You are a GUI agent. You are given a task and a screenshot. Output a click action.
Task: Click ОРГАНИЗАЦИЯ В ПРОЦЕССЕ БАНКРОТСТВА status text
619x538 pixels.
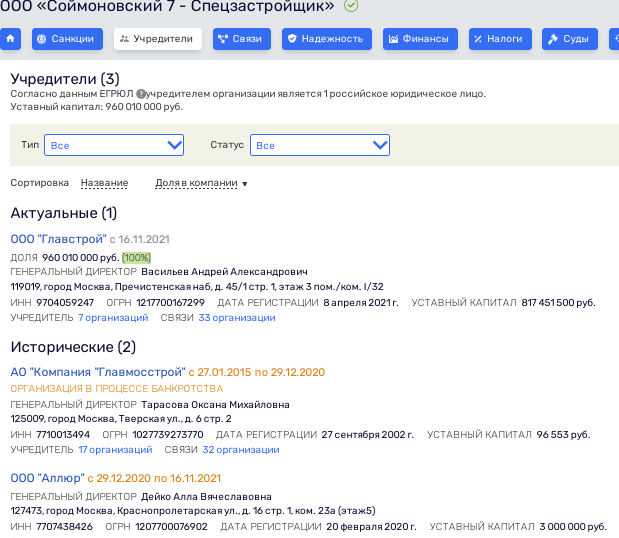pos(116,388)
